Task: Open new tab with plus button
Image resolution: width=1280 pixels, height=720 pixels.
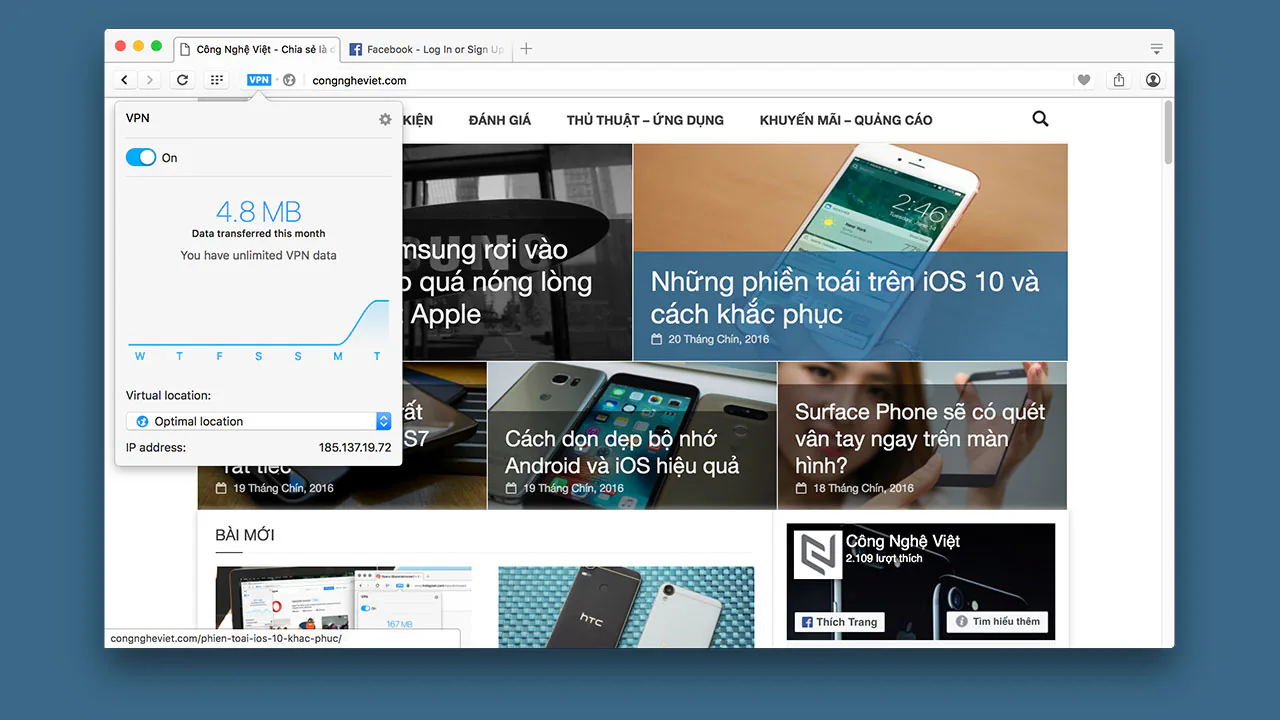Action: point(526,49)
